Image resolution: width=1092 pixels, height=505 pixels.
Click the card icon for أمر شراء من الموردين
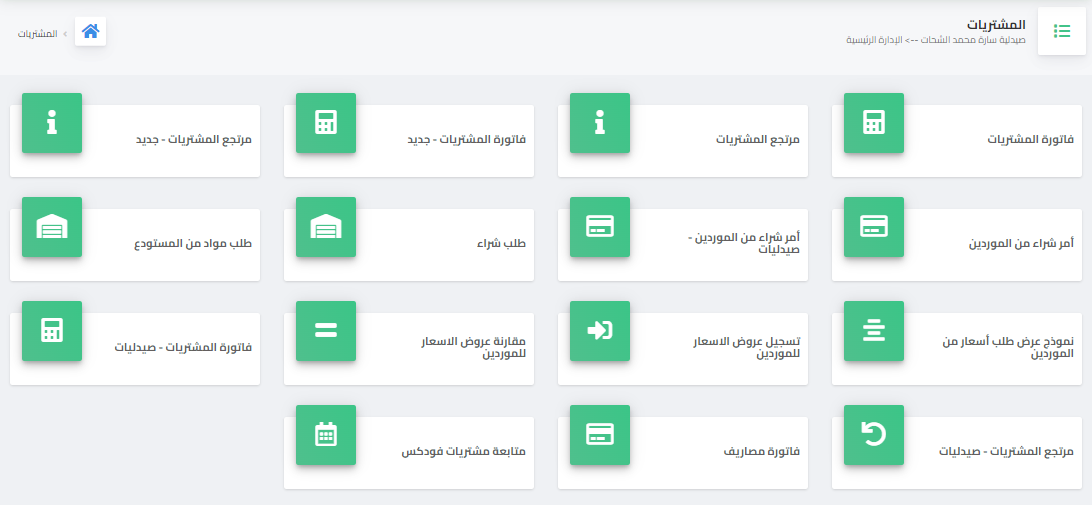click(873, 227)
